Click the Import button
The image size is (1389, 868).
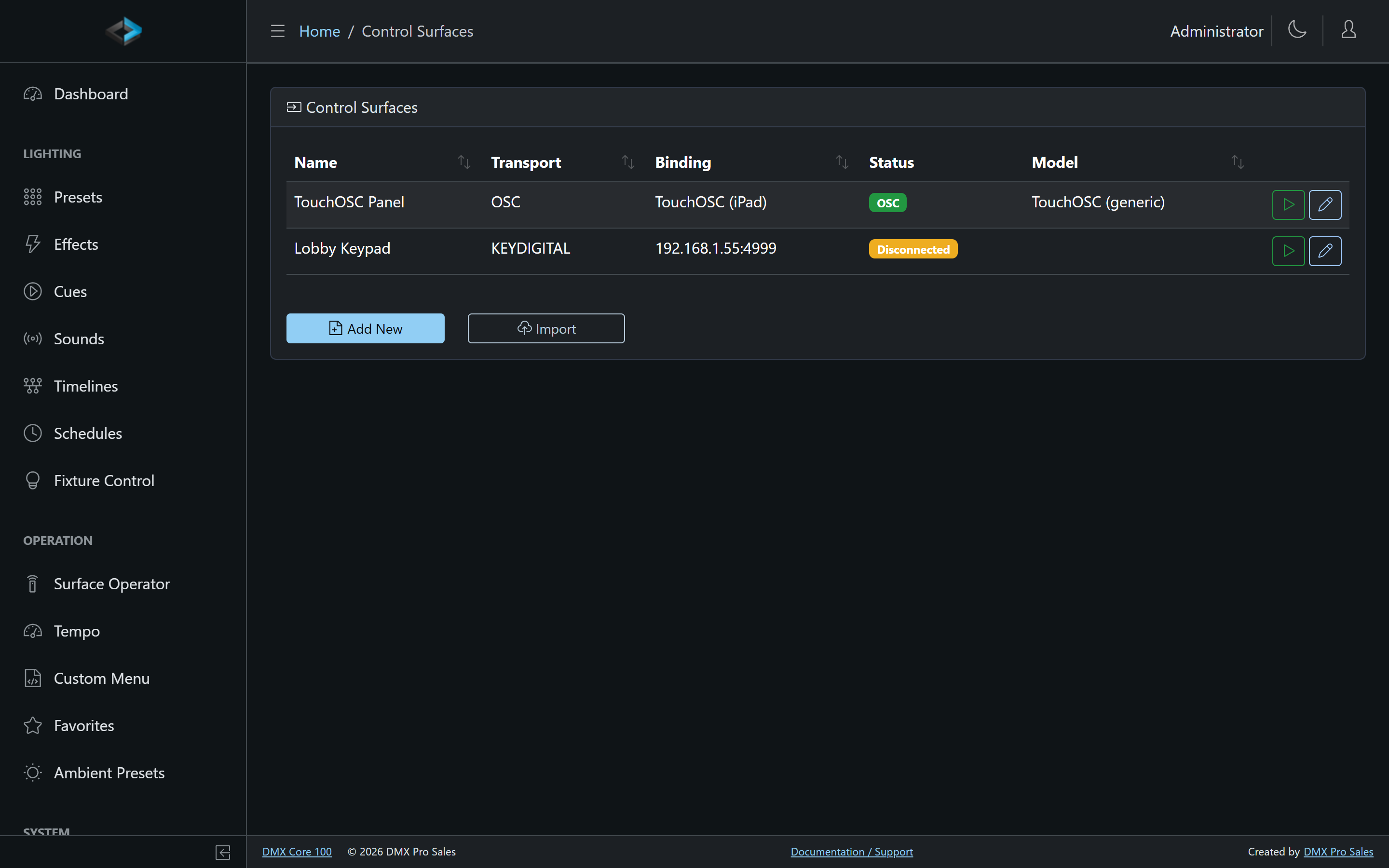coord(546,328)
